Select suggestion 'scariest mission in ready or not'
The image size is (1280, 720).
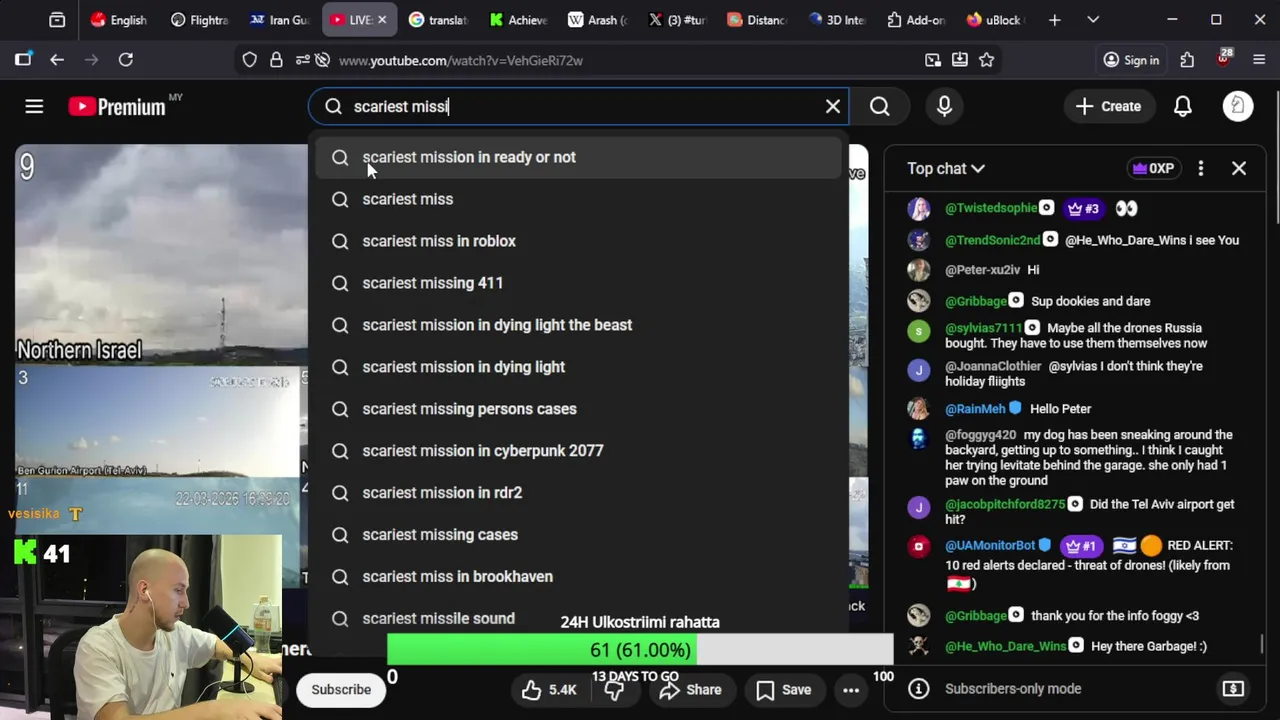tap(579, 157)
